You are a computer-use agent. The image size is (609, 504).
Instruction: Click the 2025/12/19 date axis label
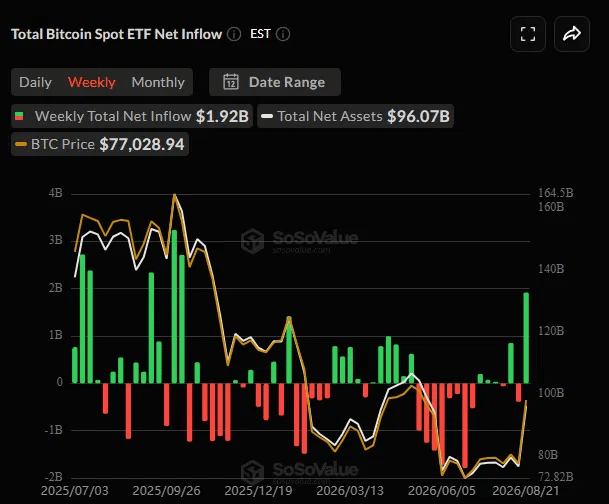tap(258, 490)
